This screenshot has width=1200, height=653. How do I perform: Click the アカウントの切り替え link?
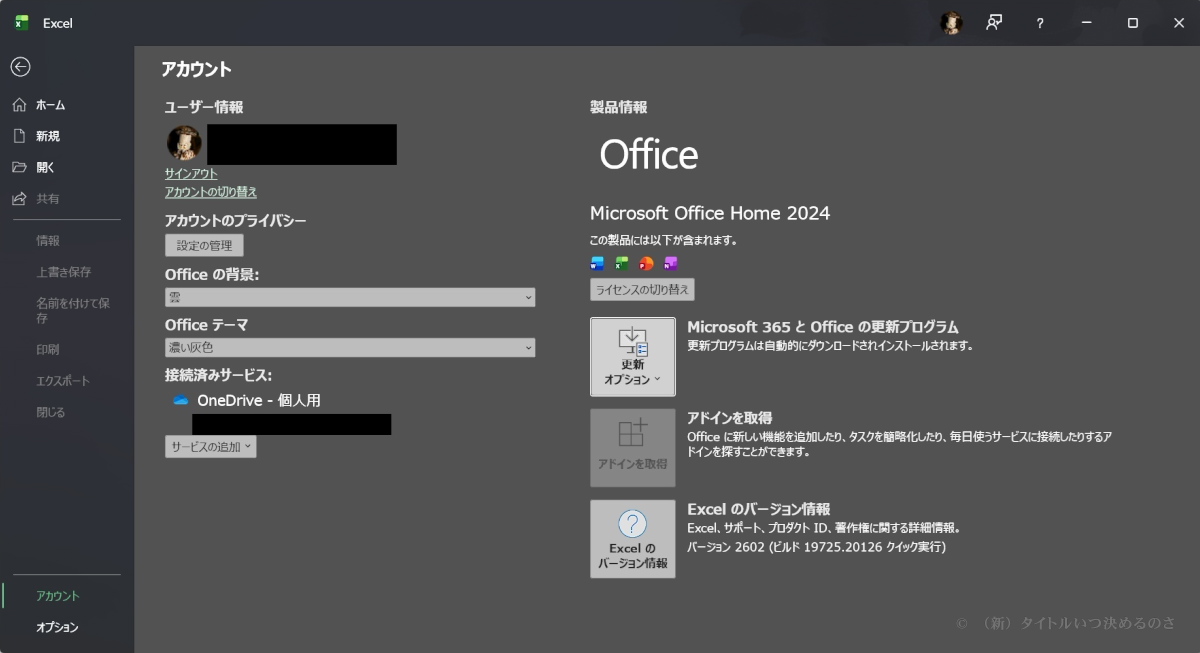click(211, 192)
